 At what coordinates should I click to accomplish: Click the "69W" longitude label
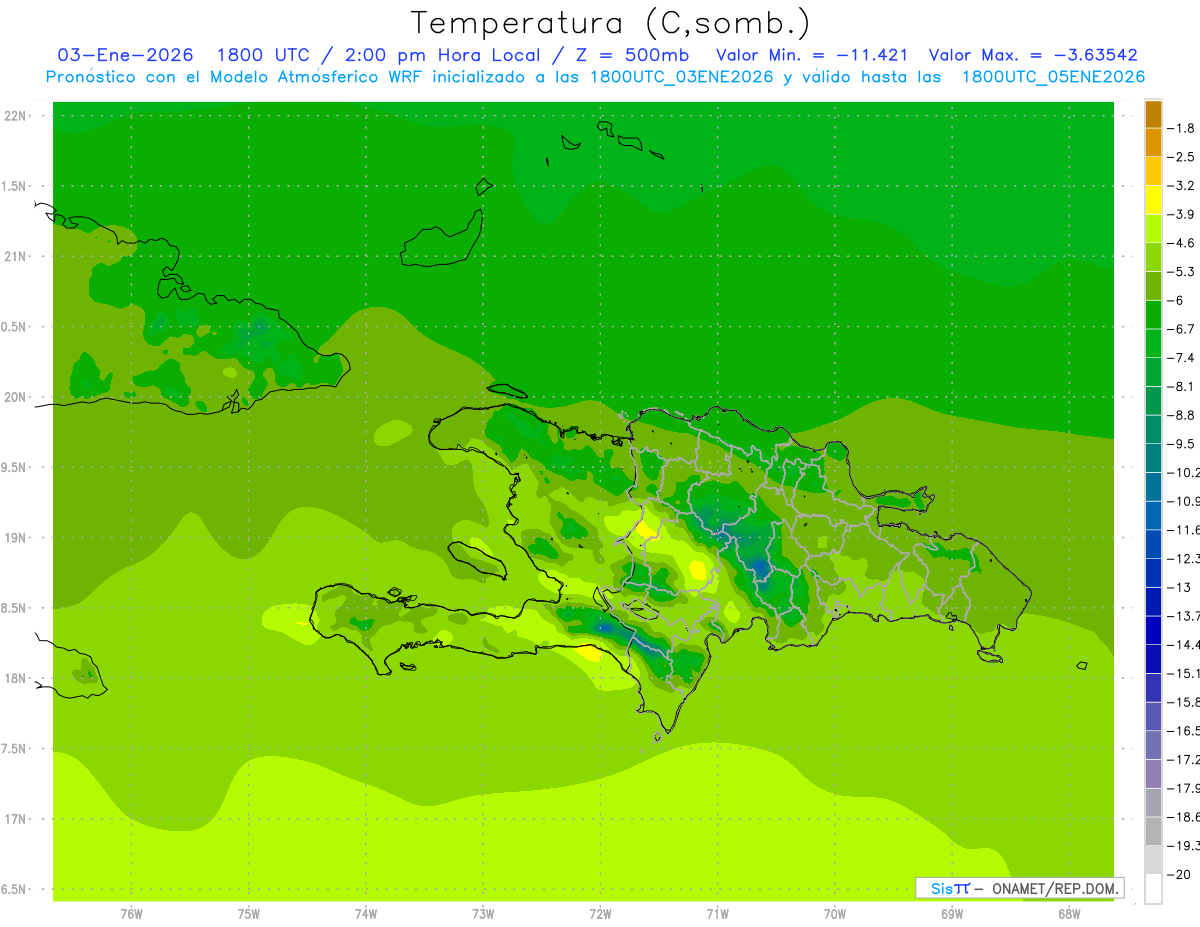pos(952,914)
